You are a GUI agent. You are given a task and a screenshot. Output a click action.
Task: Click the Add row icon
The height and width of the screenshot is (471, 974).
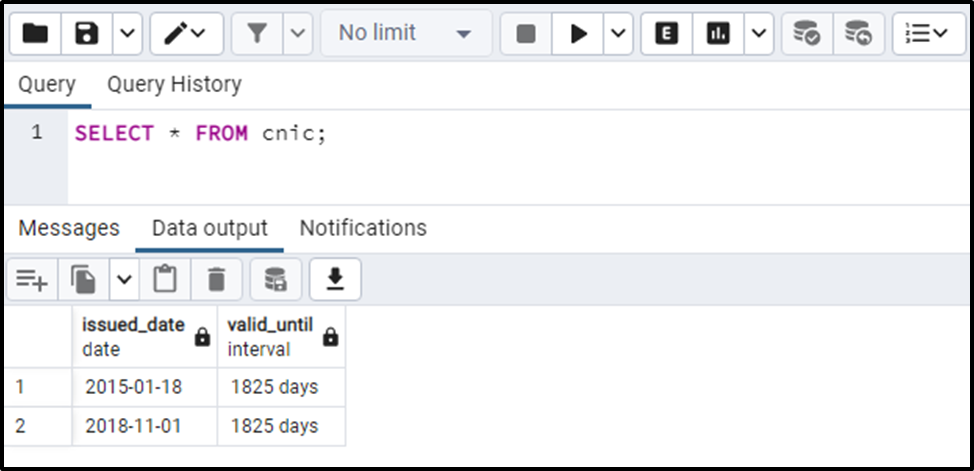click(x=32, y=280)
